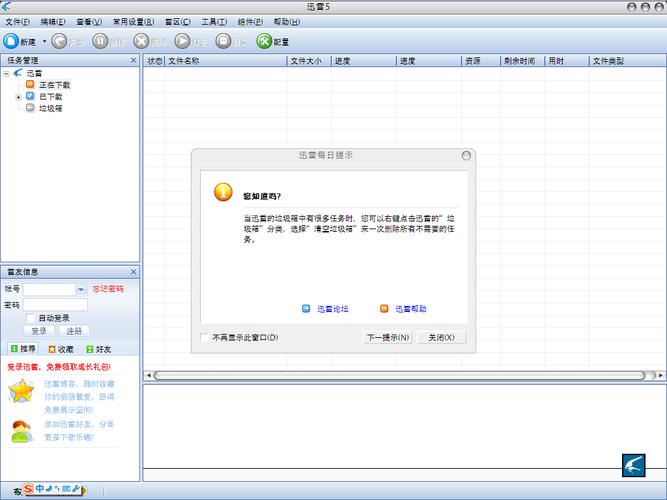Toggle the 自动登录 checkbox
This screenshot has height=500, width=667.
tap(30, 318)
